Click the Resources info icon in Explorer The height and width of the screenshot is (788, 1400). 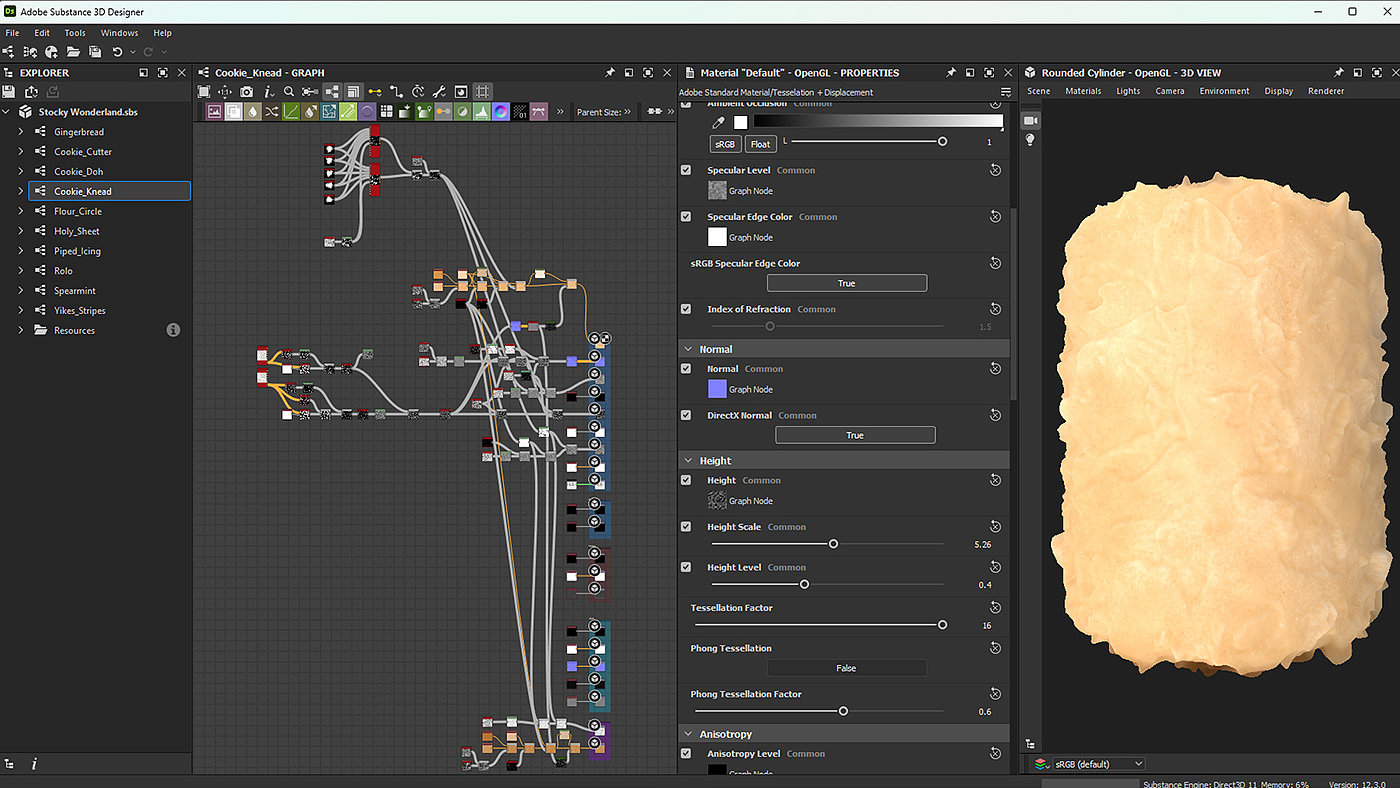coord(173,330)
